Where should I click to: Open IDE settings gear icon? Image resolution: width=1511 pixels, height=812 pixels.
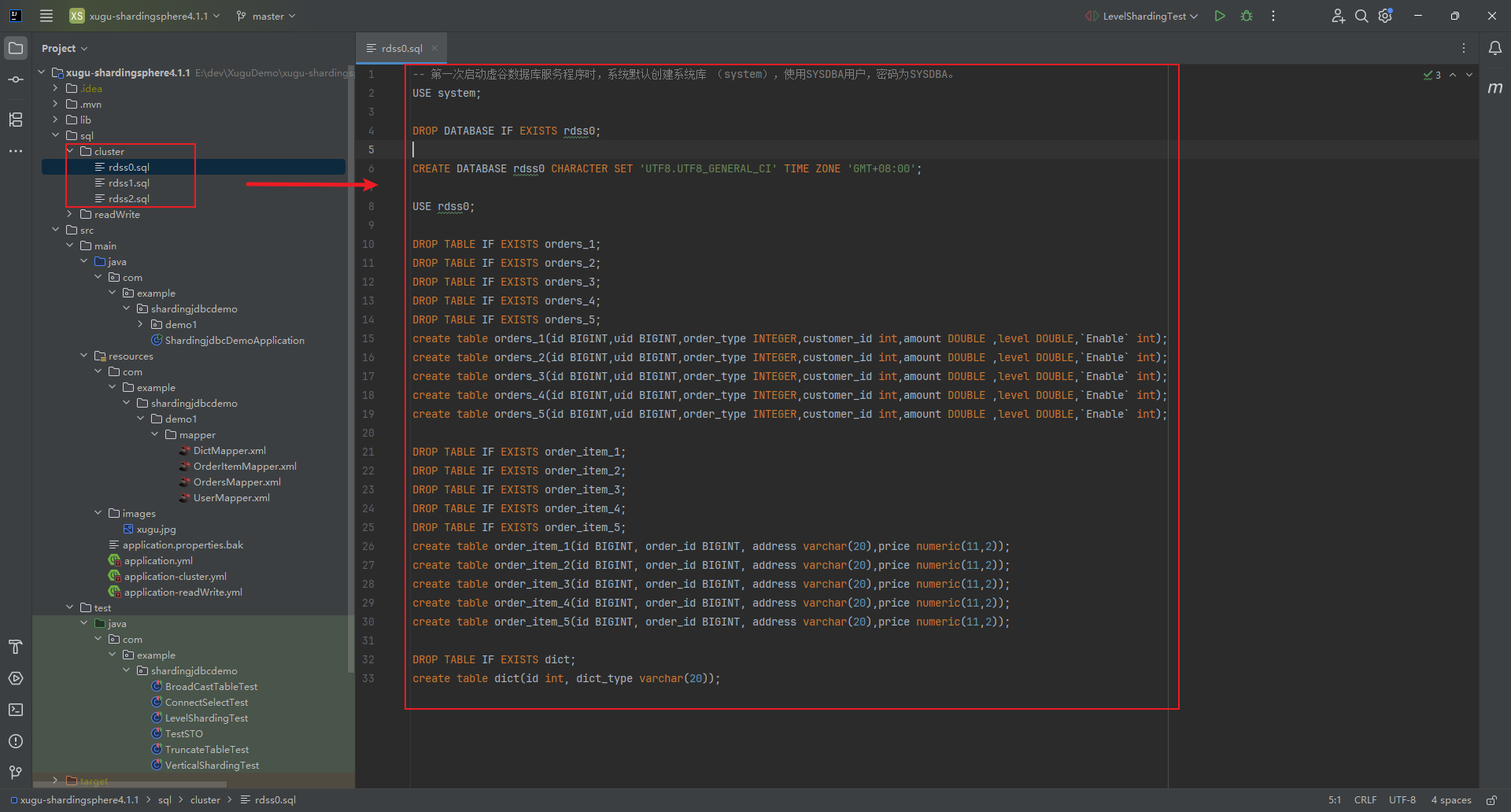1385,16
